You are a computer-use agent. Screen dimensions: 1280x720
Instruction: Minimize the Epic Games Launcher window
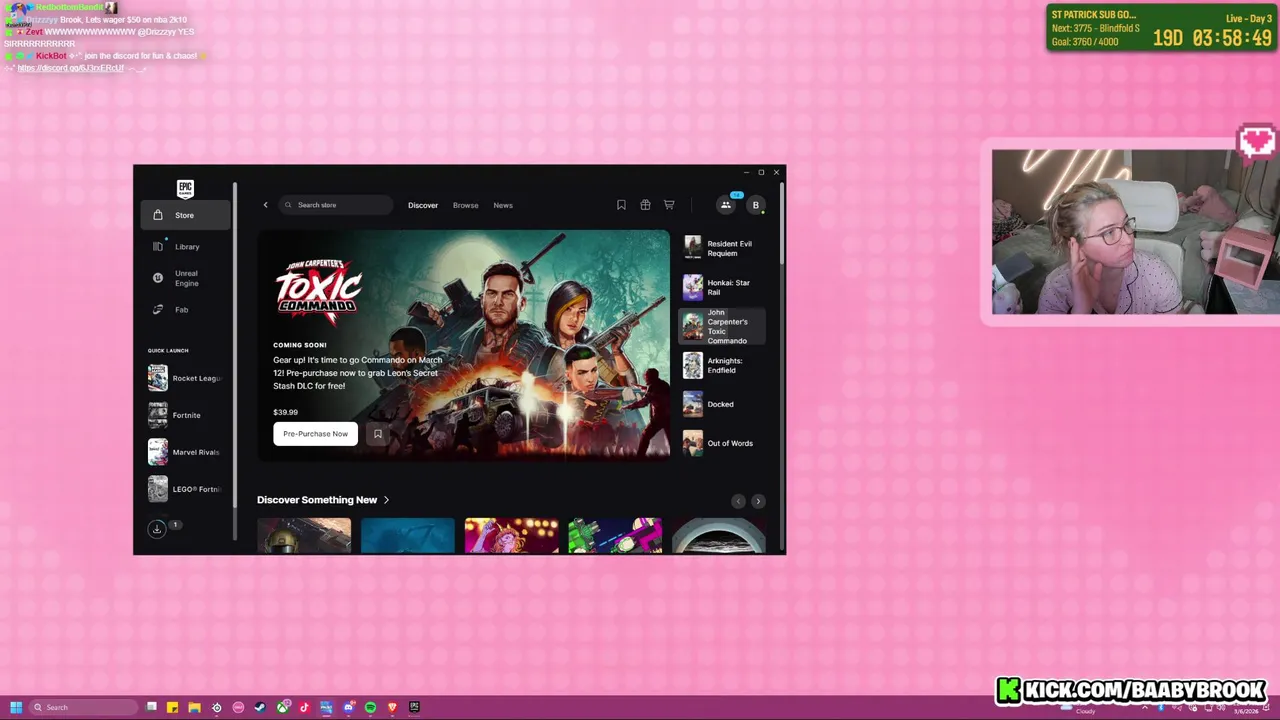point(746,172)
